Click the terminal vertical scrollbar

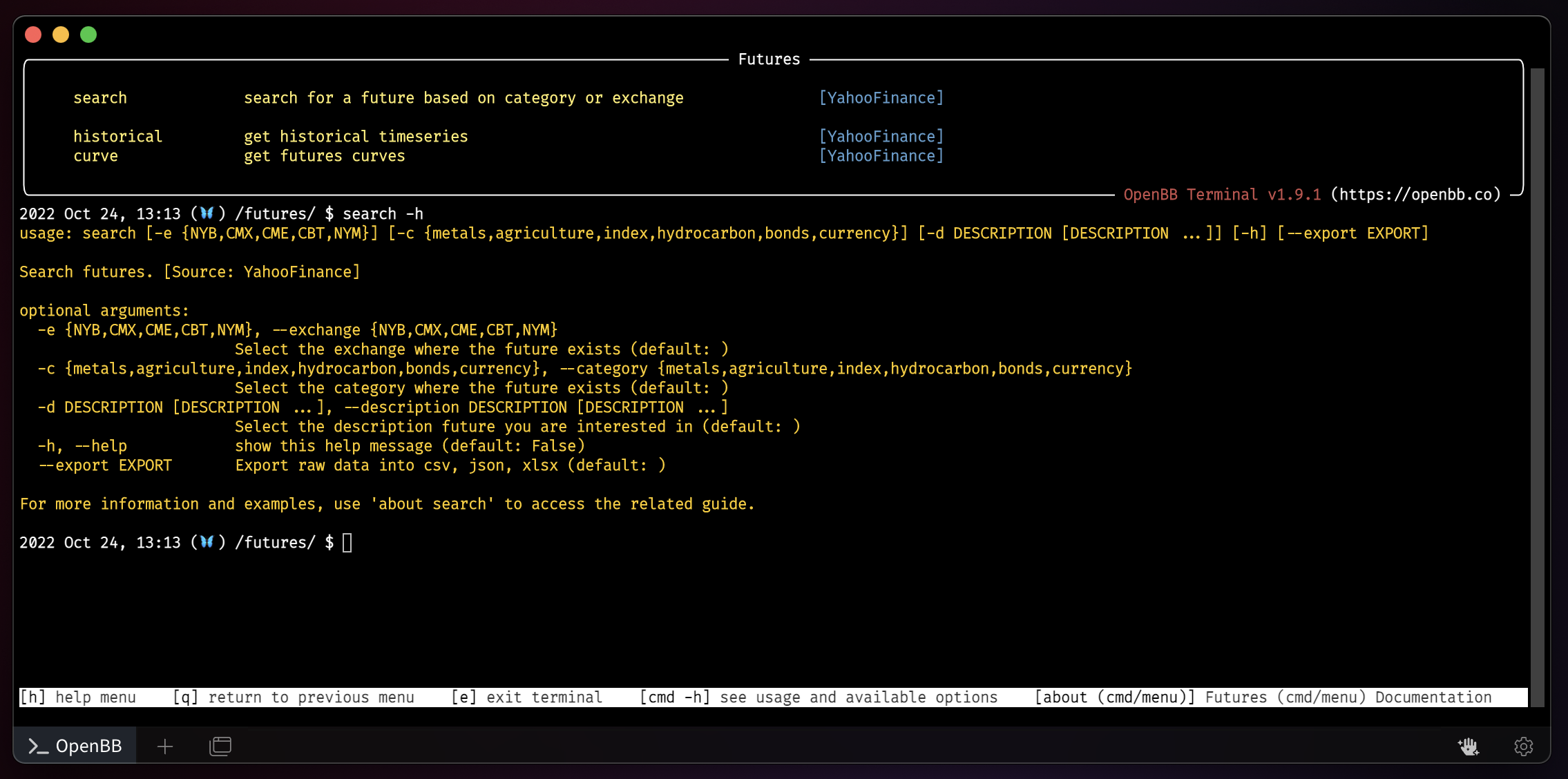tap(1537, 387)
